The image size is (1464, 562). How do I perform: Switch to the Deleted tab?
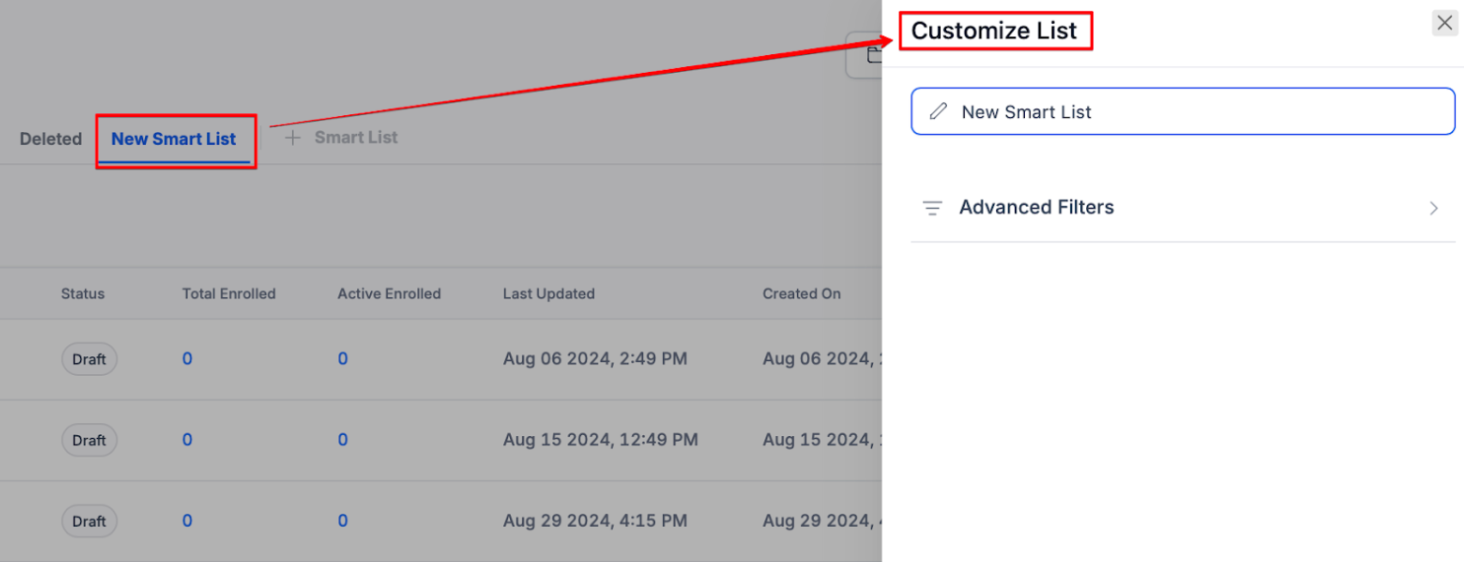point(51,139)
